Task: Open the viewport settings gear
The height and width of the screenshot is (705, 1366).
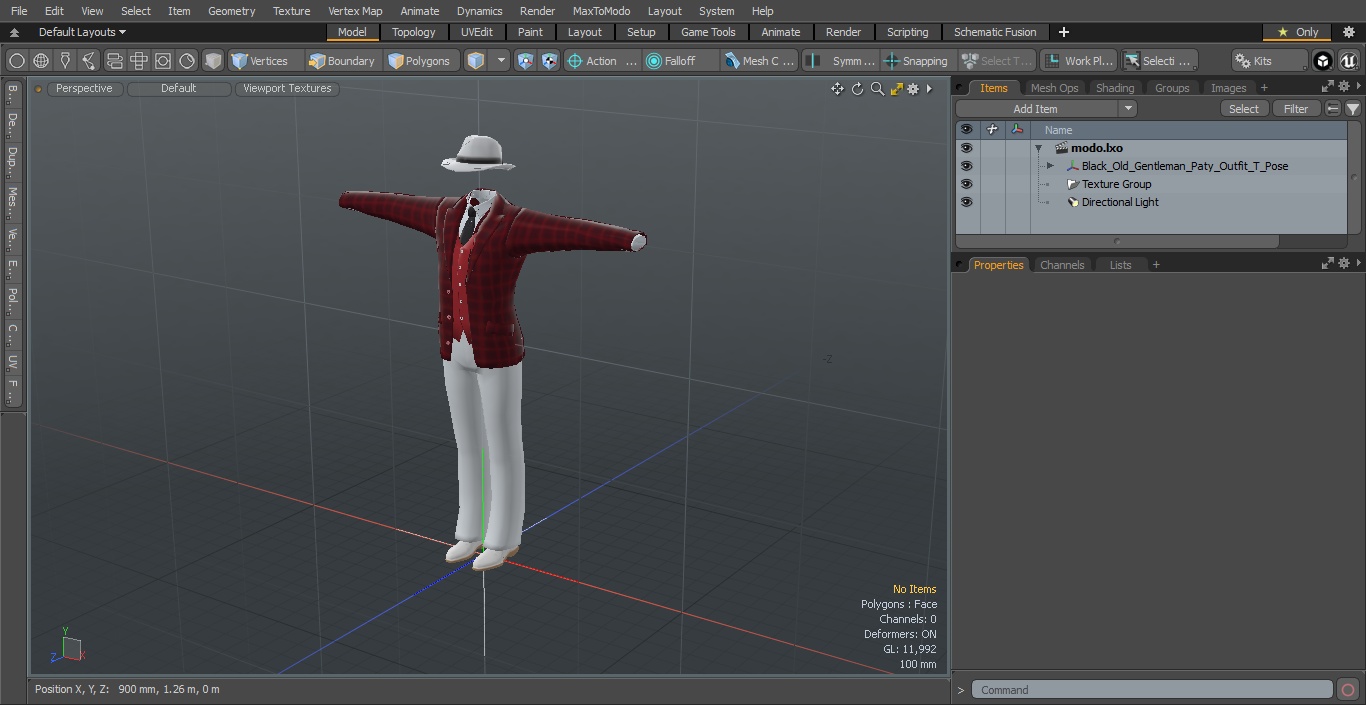Action: [913, 89]
